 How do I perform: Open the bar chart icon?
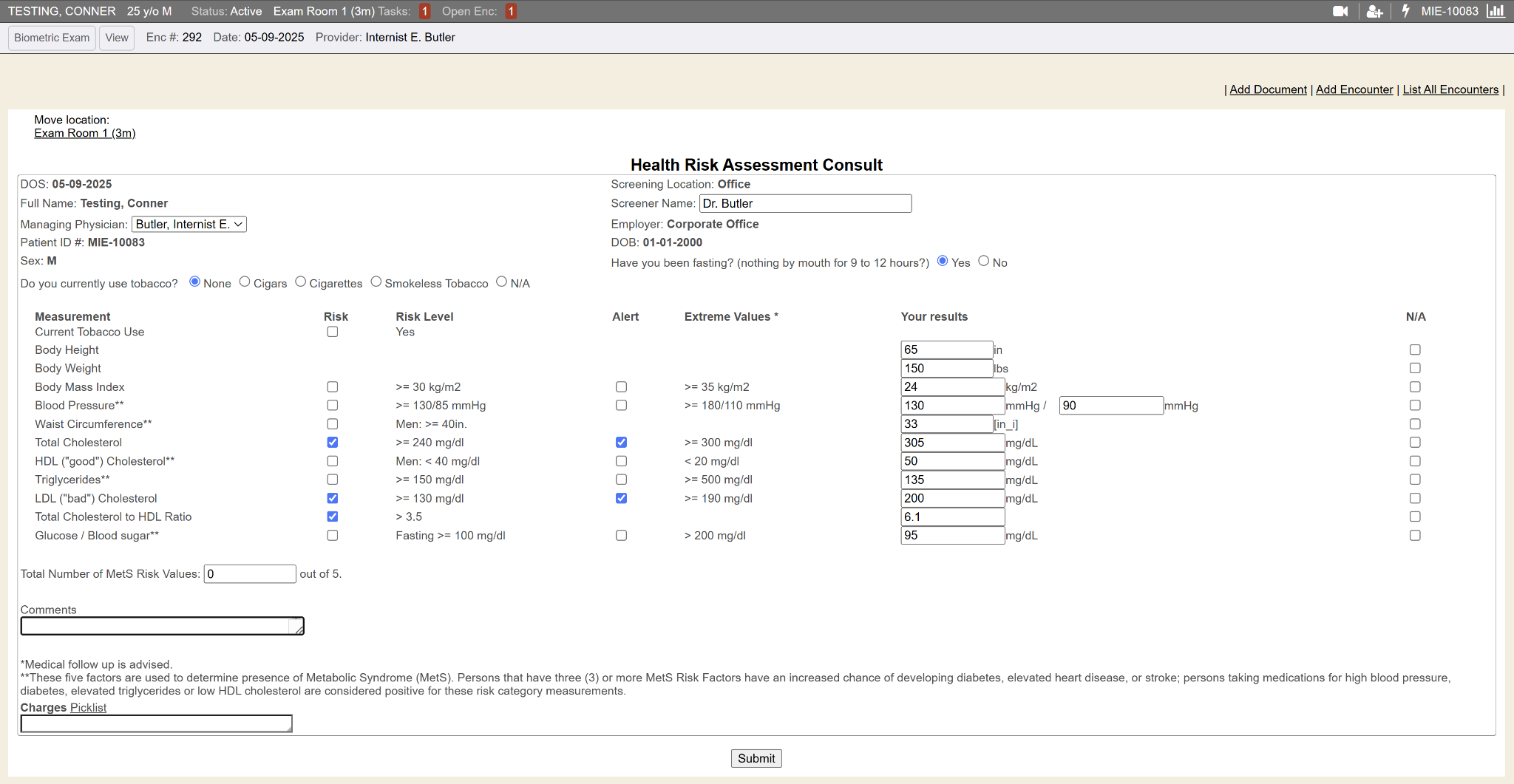point(1496,11)
